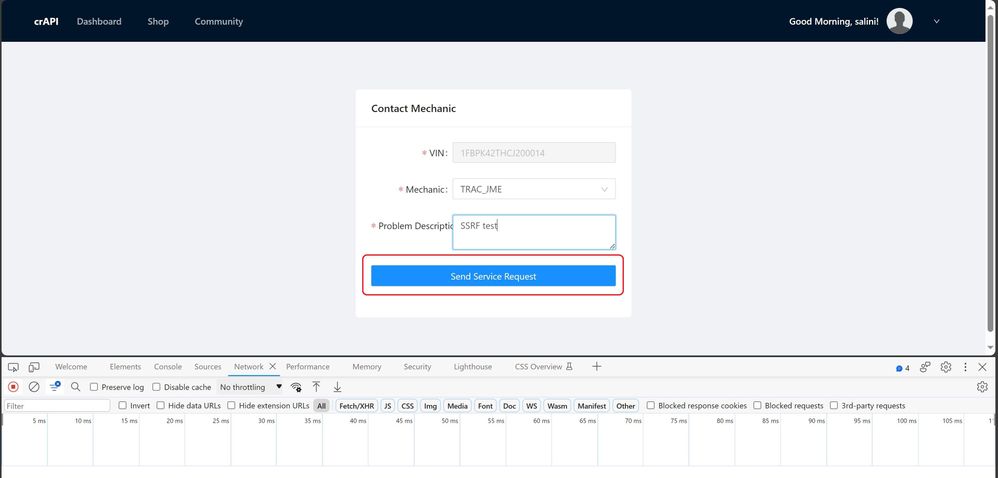This screenshot has width=998, height=478.
Task: Switch to the Elements tab
Action: (x=125, y=367)
